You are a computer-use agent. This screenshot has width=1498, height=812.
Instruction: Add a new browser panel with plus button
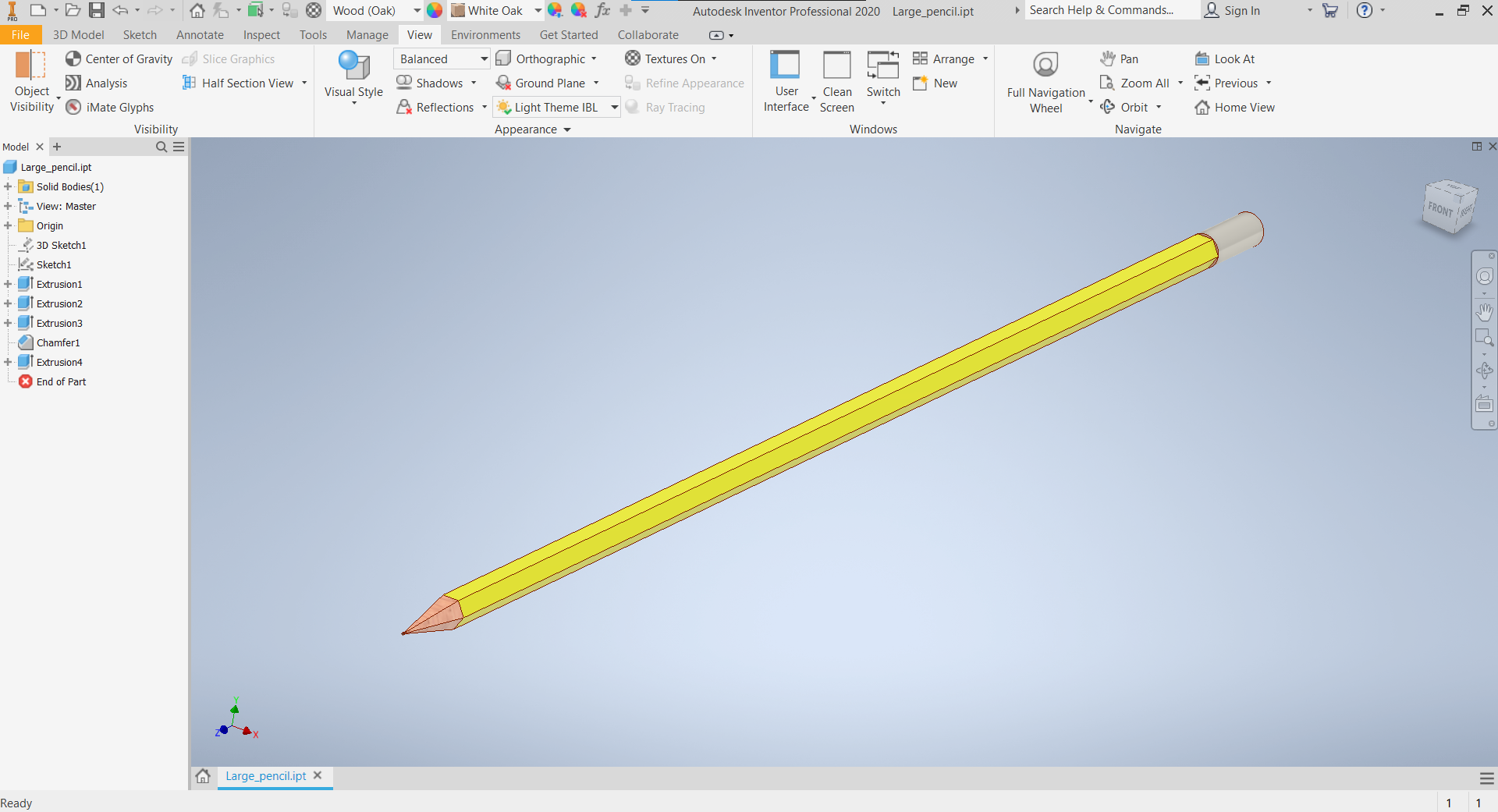56,147
